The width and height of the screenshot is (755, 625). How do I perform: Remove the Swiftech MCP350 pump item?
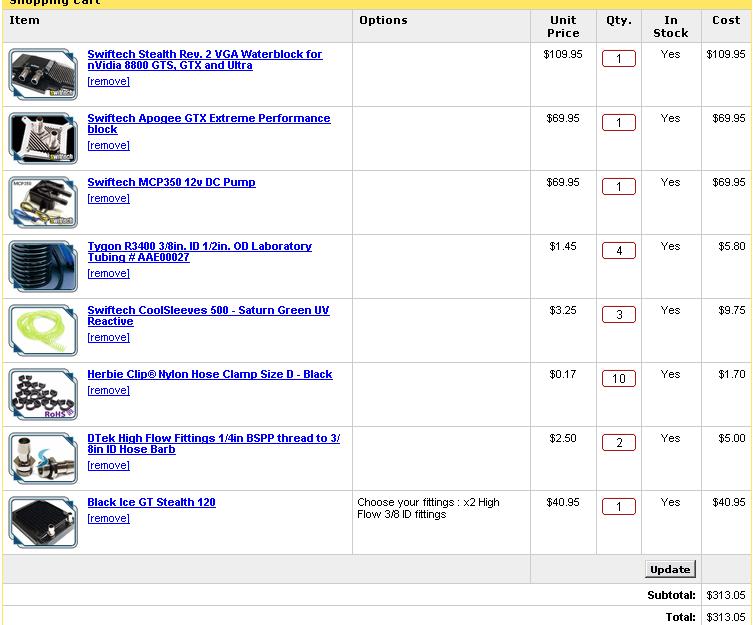(108, 198)
